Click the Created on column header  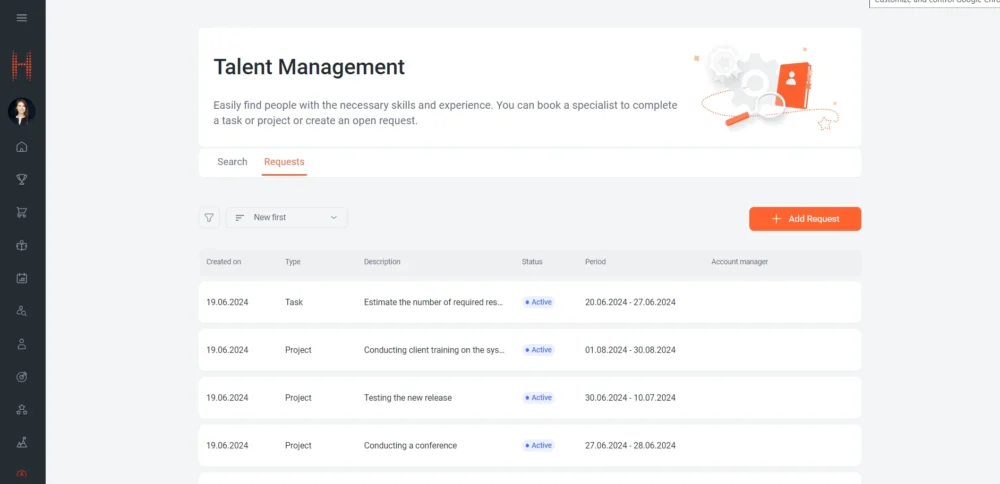point(224,262)
